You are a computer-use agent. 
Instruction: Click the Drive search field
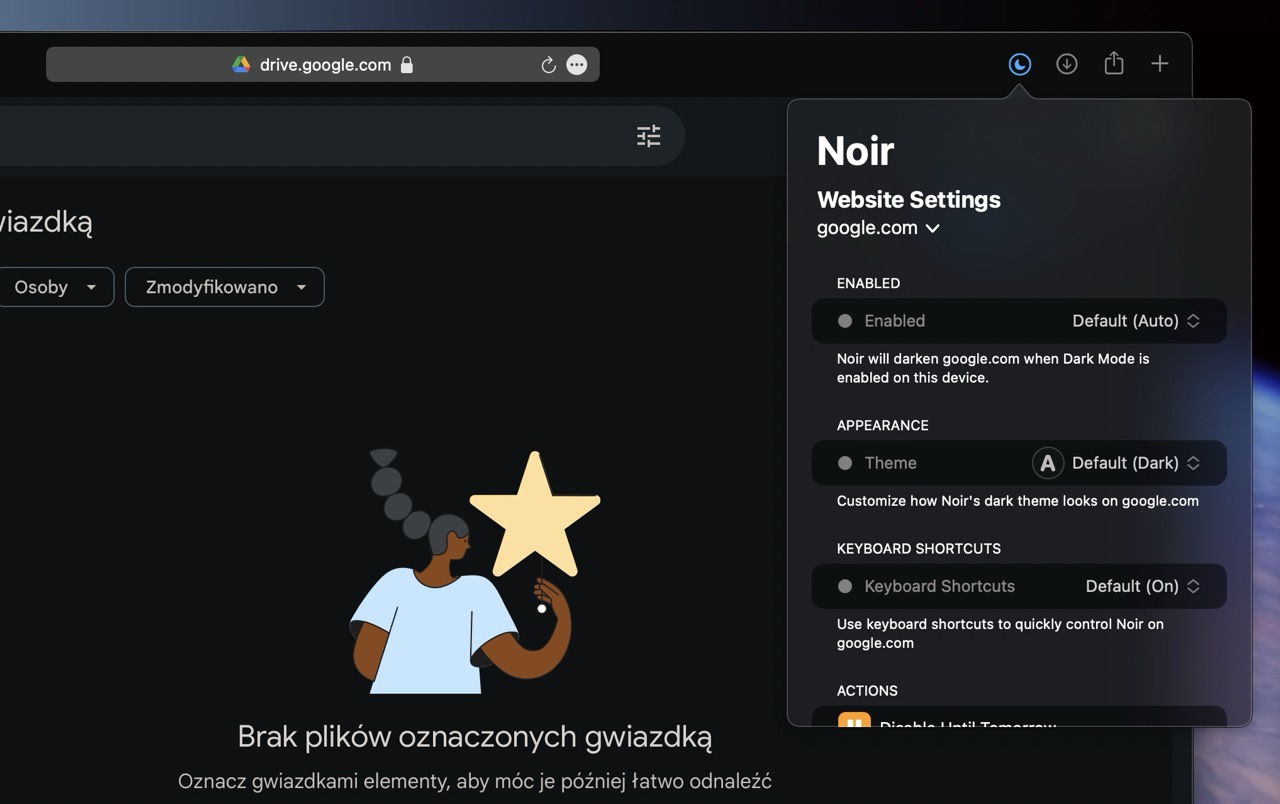point(342,136)
